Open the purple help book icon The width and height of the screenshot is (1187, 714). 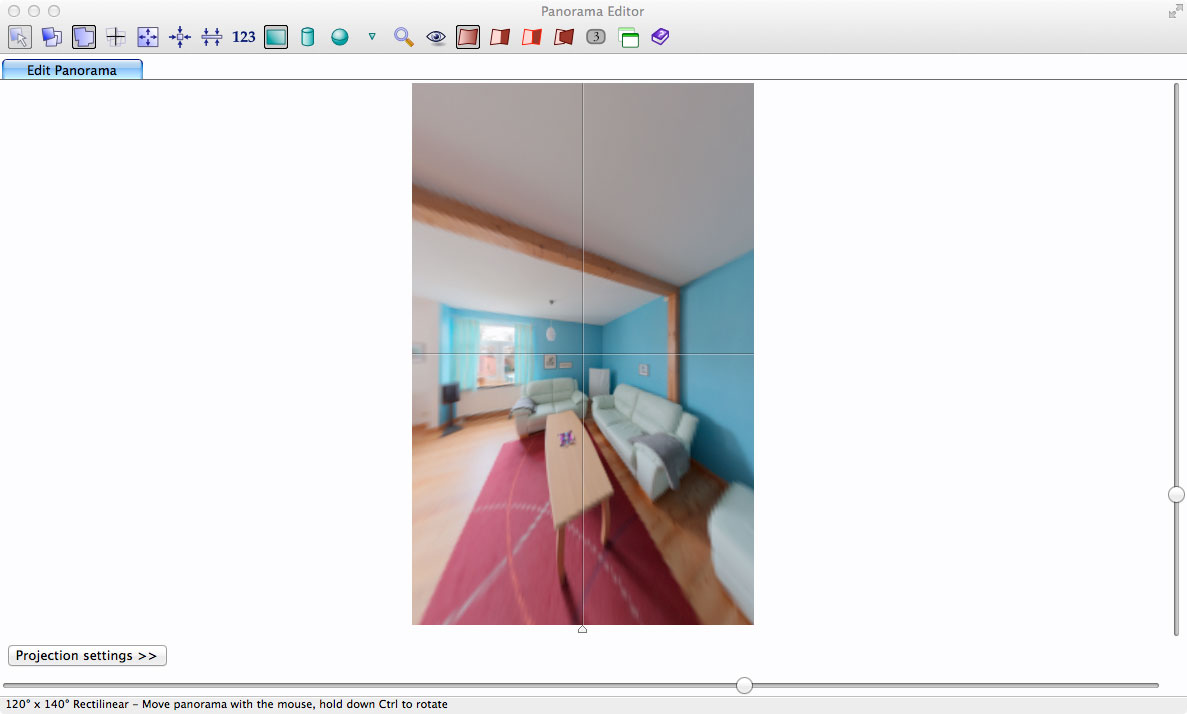(660, 37)
